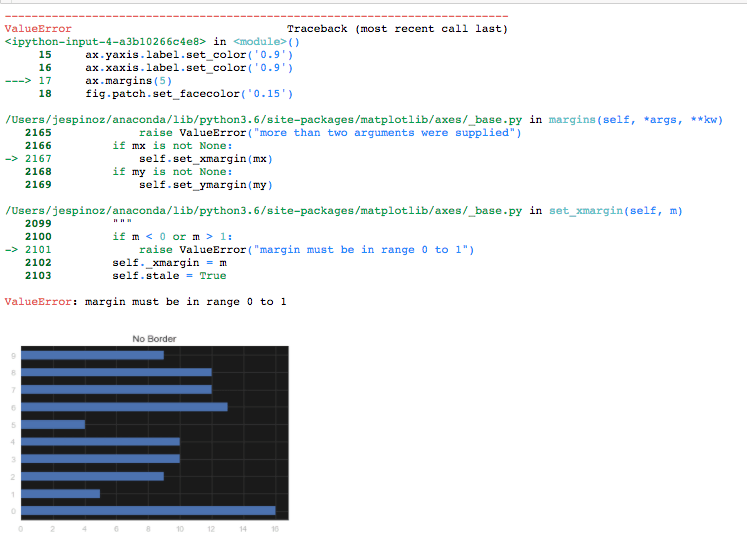Screen dimensions: 747x541
Task: Click the short bar at y-label 5
Action: pos(53,424)
